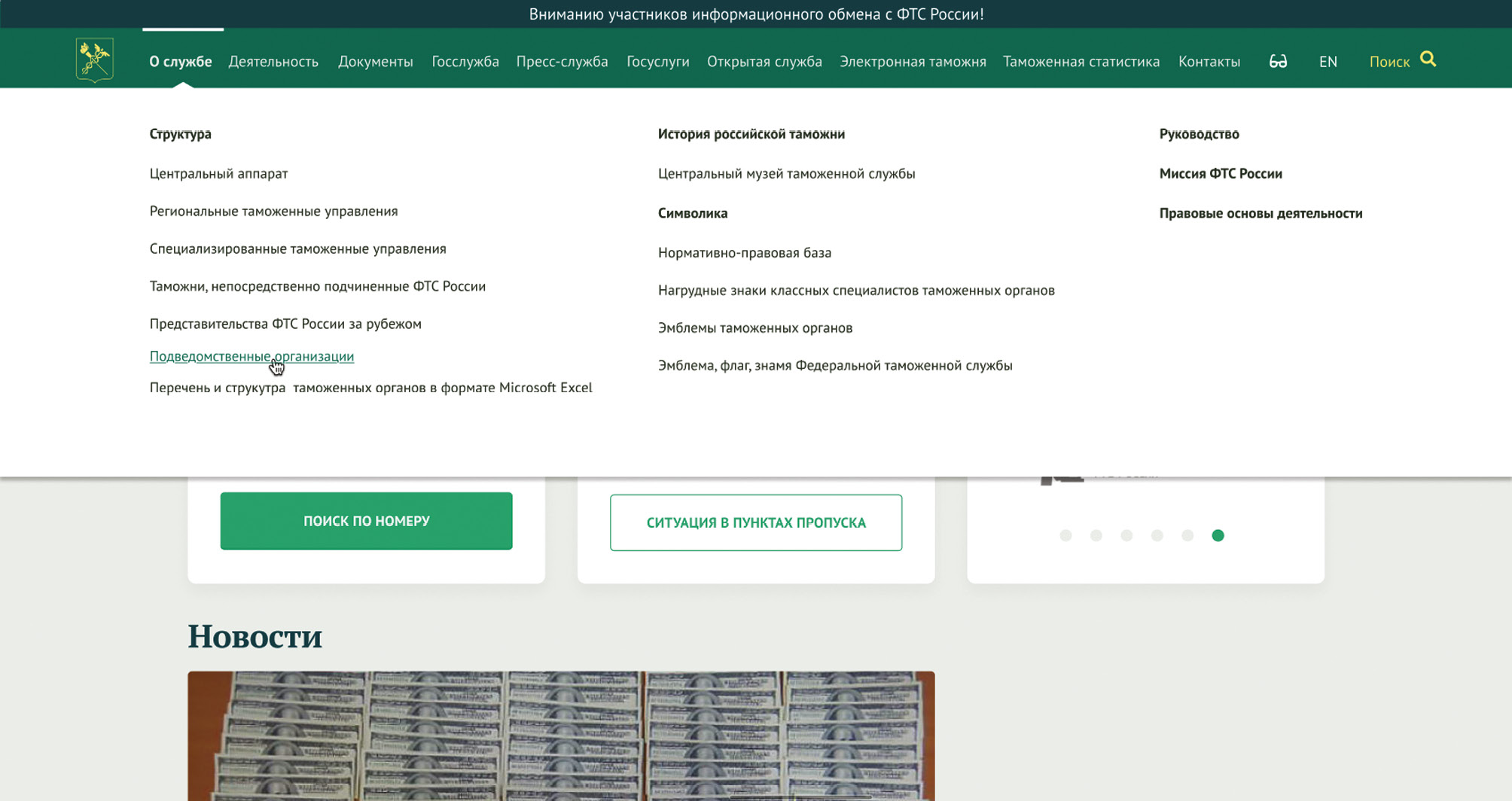Open Миссия ФТС России link
Image resolution: width=1512 pixels, height=801 pixels.
pyautogui.click(x=1220, y=174)
